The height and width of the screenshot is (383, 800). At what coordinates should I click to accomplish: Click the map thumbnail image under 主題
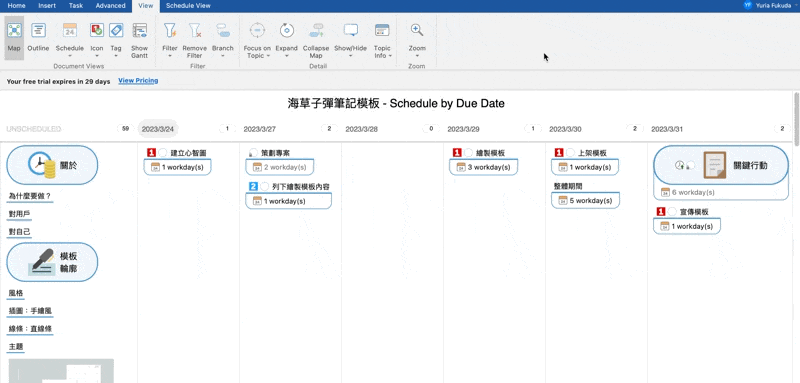tap(61, 371)
